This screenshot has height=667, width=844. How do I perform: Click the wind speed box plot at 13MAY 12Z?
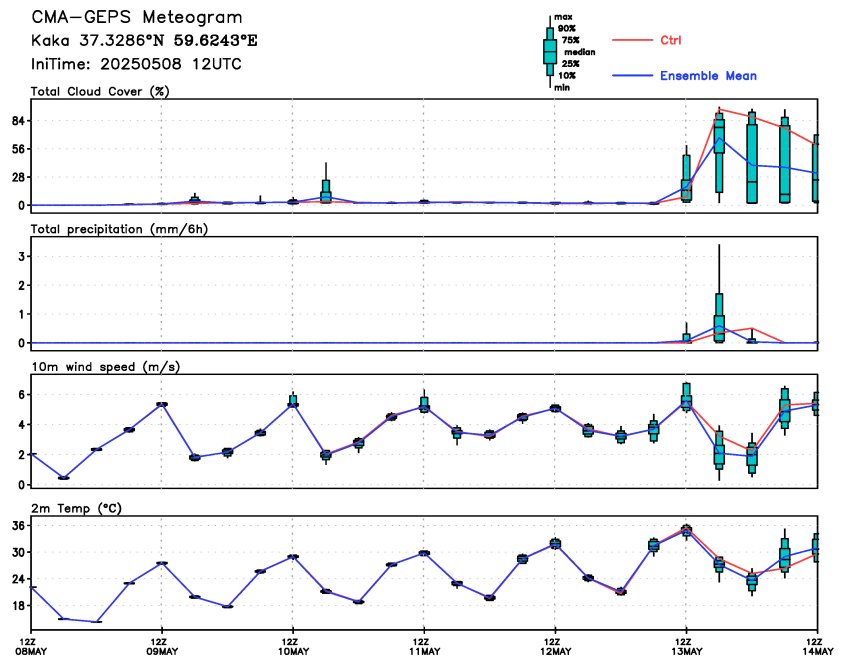(x=686, y=397)
